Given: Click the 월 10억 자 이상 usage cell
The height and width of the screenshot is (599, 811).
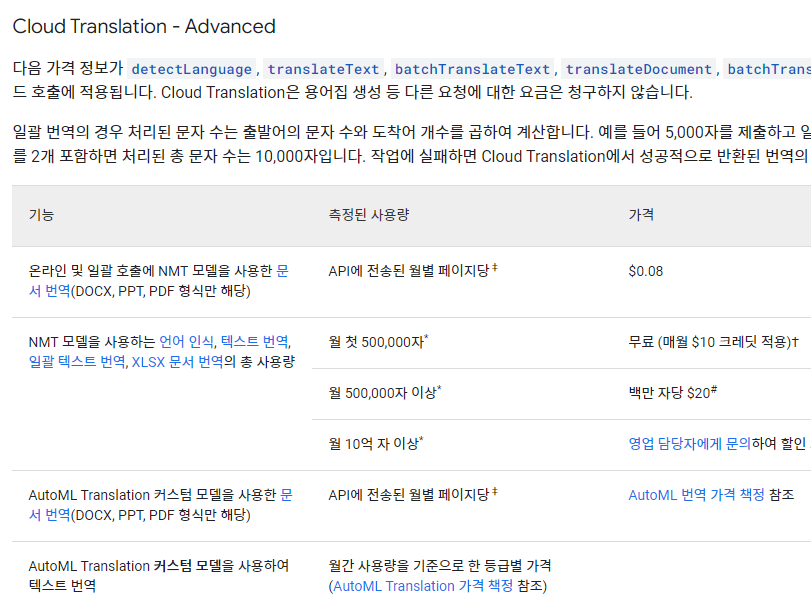Looking at the screenshot, I should tap(376, 443).
